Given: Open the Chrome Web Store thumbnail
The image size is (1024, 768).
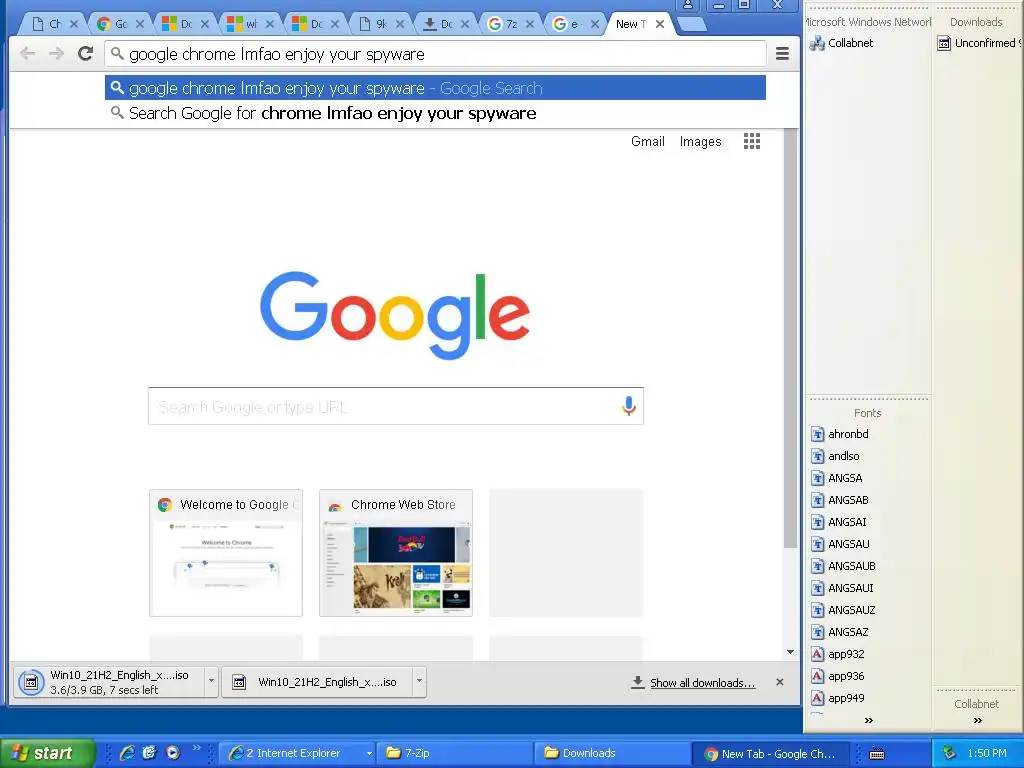Looking at the screenshot, I should click(x=396, y=553).
